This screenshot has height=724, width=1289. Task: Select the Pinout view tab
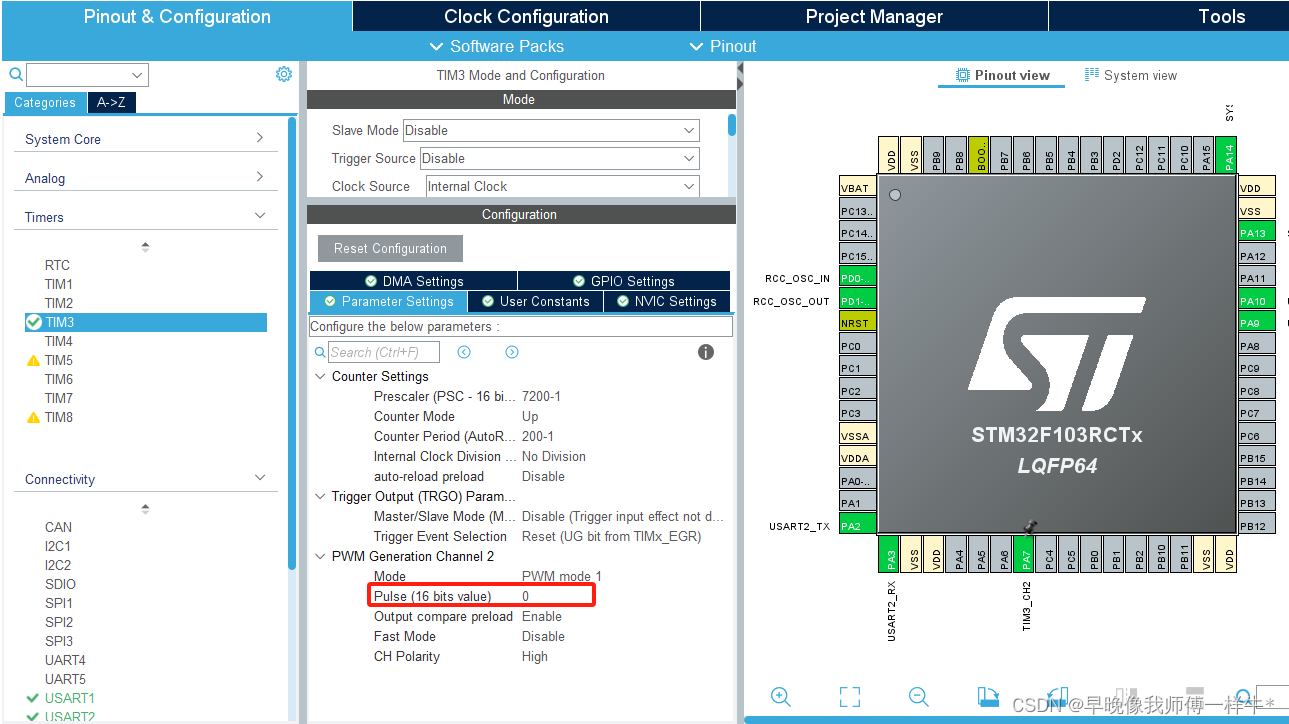pyautogui.click(x=1002, y=75)
